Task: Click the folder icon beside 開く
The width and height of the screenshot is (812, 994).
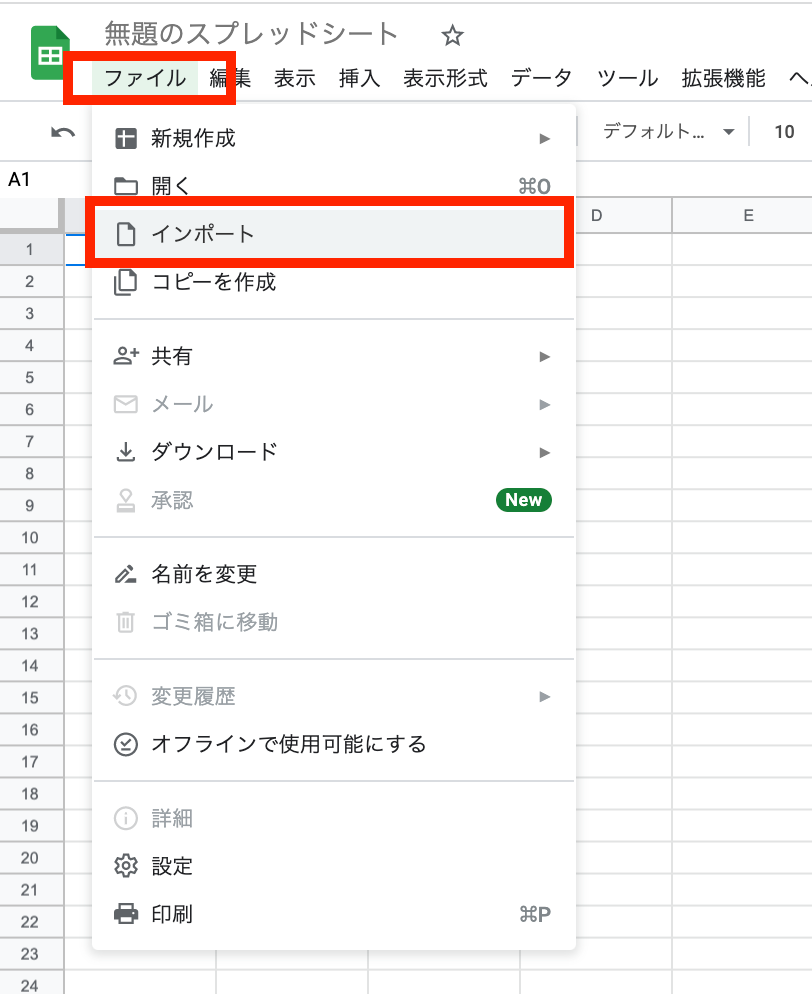Action: pos(126,186)
